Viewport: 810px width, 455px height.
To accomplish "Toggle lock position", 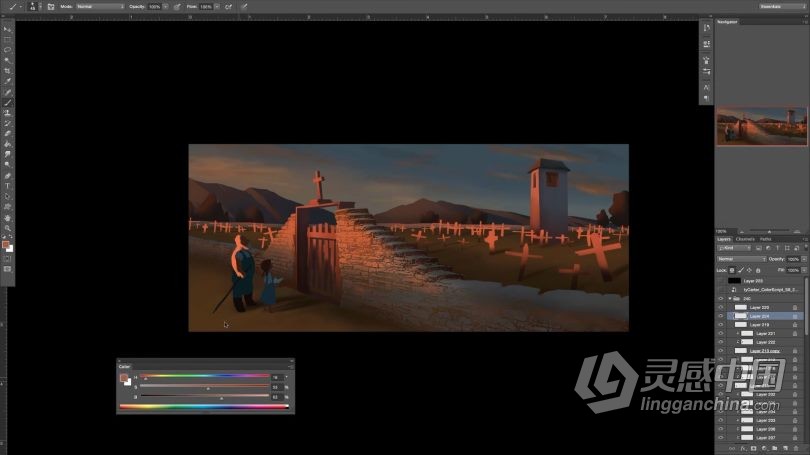I will [750, 270].
